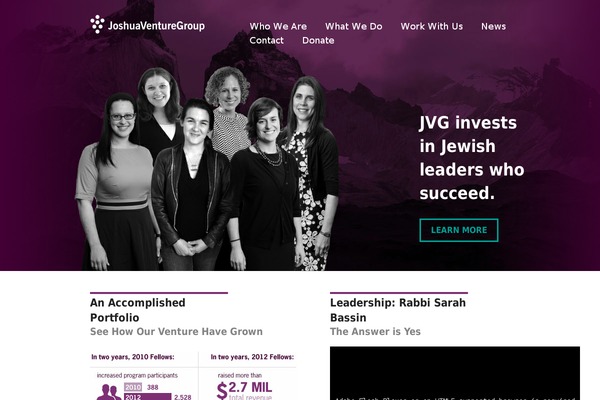This screenshot has height=400, width=600.
Task: Click the JVG invests in Jewish leaders headline
Action: 472,158
